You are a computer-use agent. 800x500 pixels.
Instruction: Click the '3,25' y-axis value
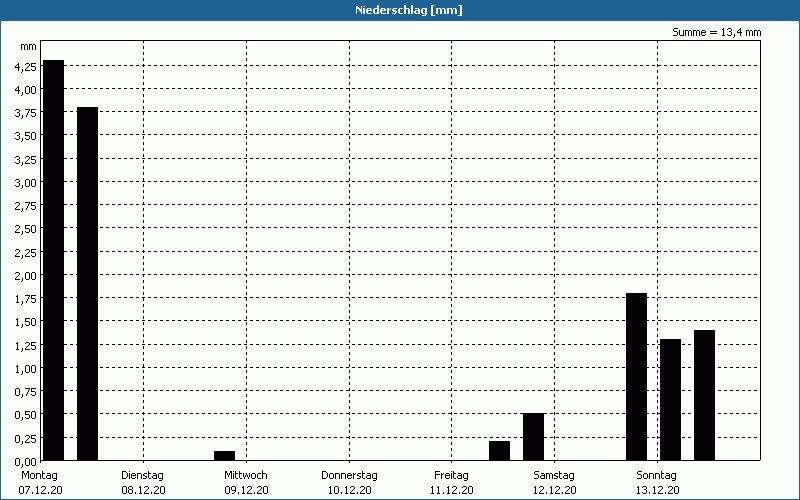[26, 160]
